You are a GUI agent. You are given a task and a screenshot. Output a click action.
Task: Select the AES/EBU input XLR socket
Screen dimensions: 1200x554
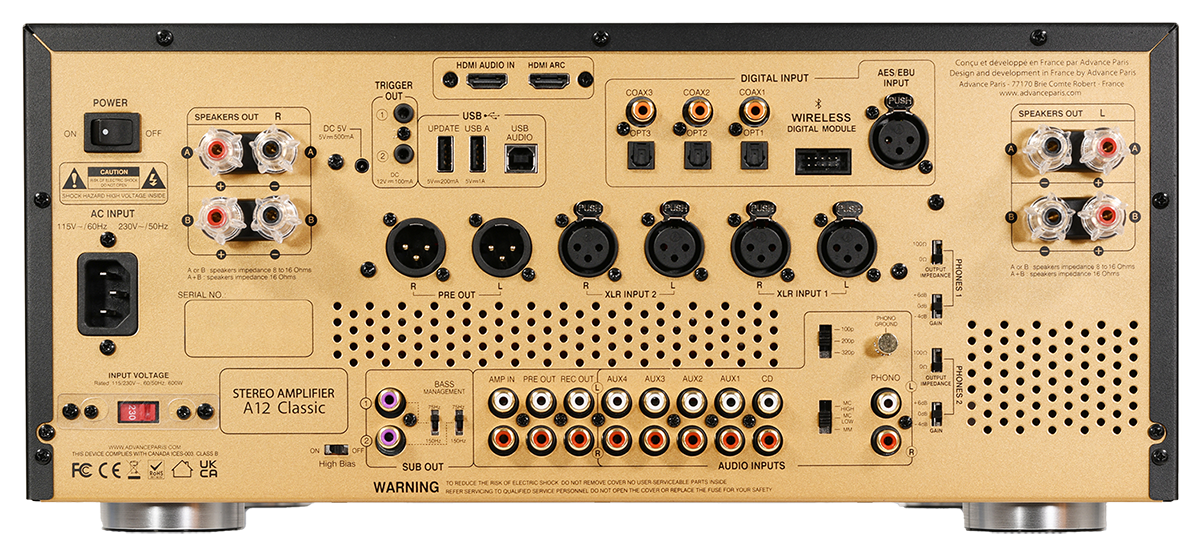(x=897, y=139)
